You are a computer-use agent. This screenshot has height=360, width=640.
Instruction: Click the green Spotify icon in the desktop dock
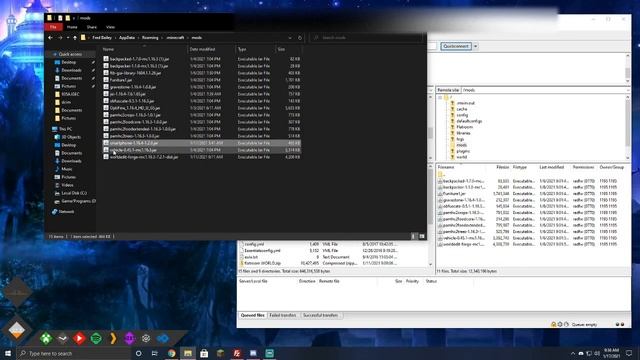tap(96, 338)
